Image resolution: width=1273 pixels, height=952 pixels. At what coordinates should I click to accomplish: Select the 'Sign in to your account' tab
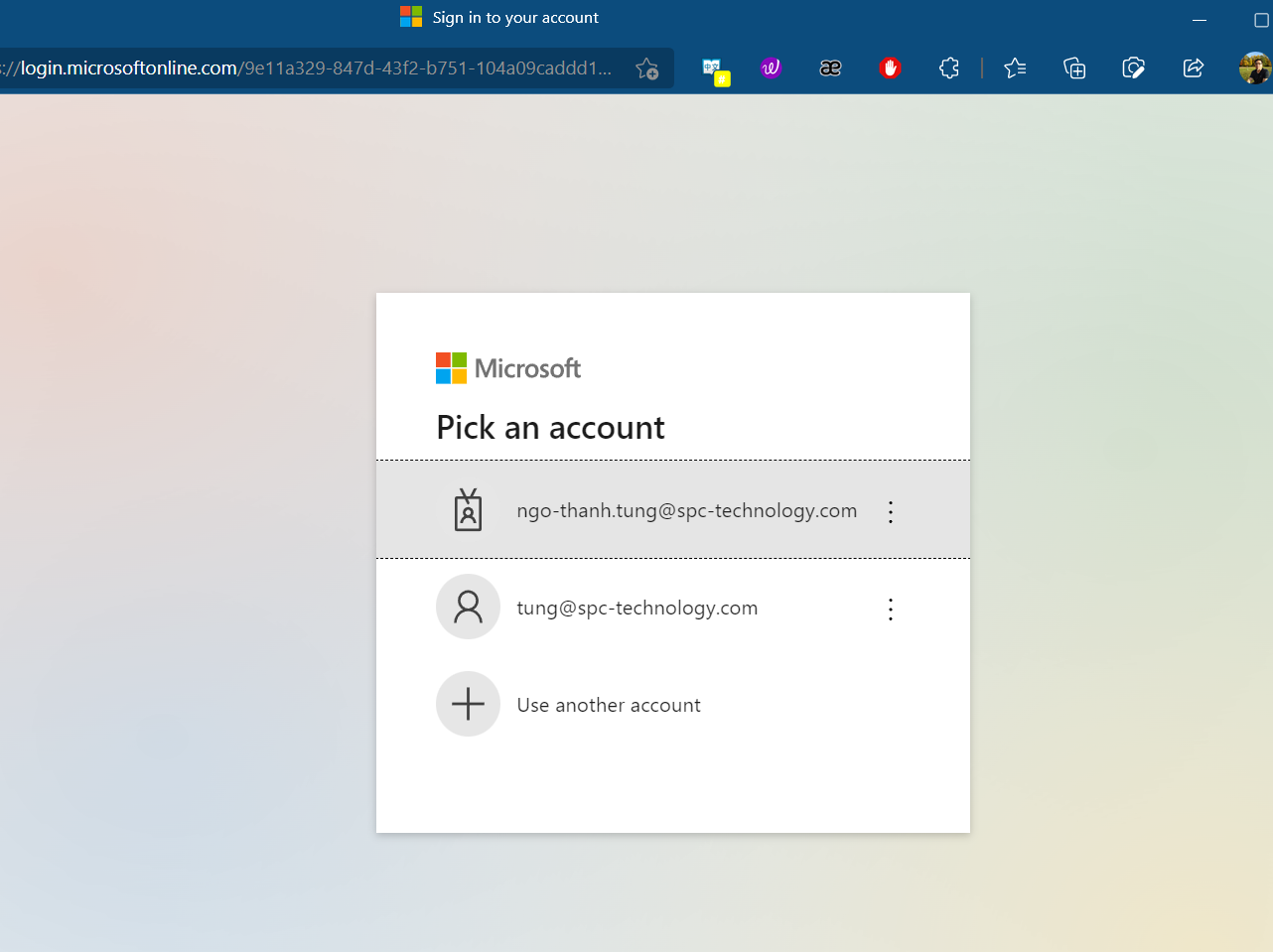(499, 17)
